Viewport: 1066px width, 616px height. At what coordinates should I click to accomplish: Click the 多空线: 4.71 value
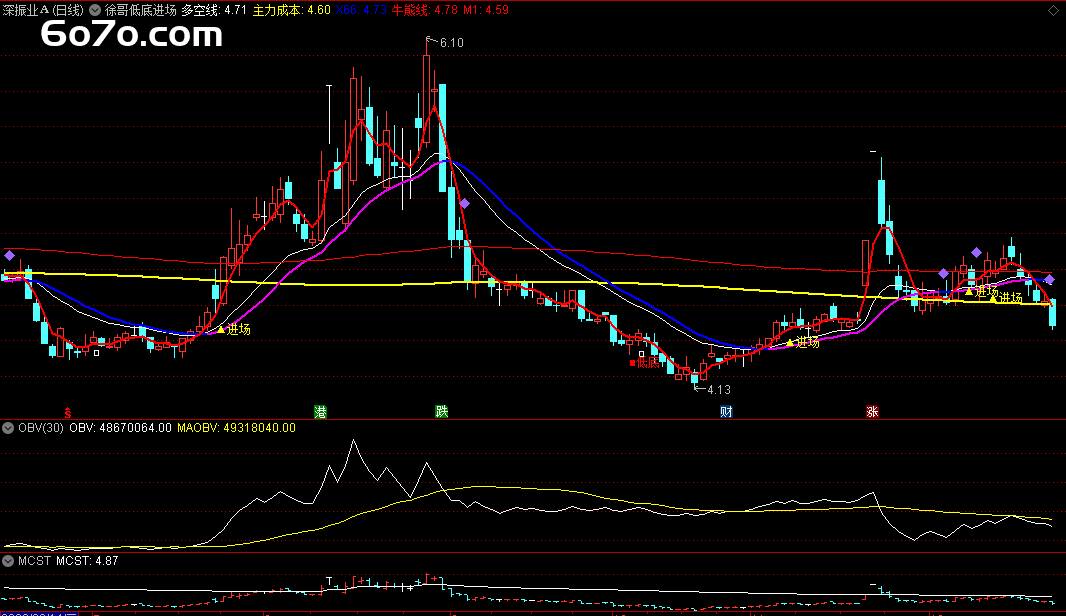click(x=214, y=10)
